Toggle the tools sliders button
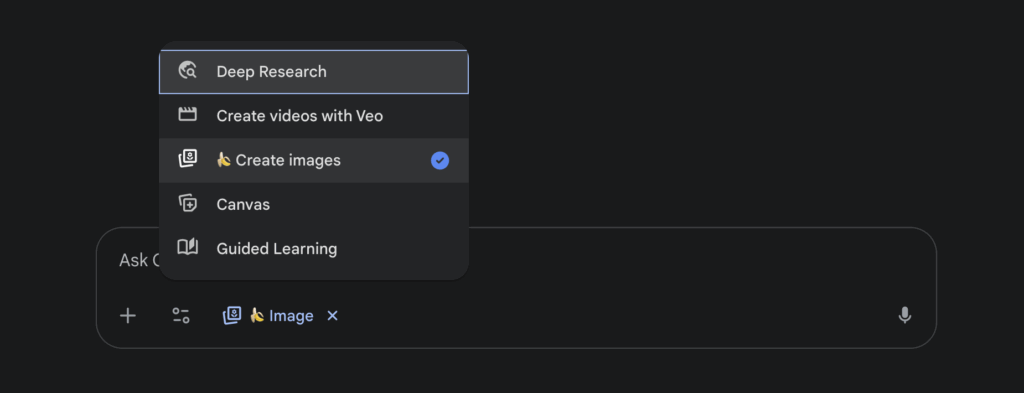The height and width of the screenshot is (393, 1024). coord(181,316)
